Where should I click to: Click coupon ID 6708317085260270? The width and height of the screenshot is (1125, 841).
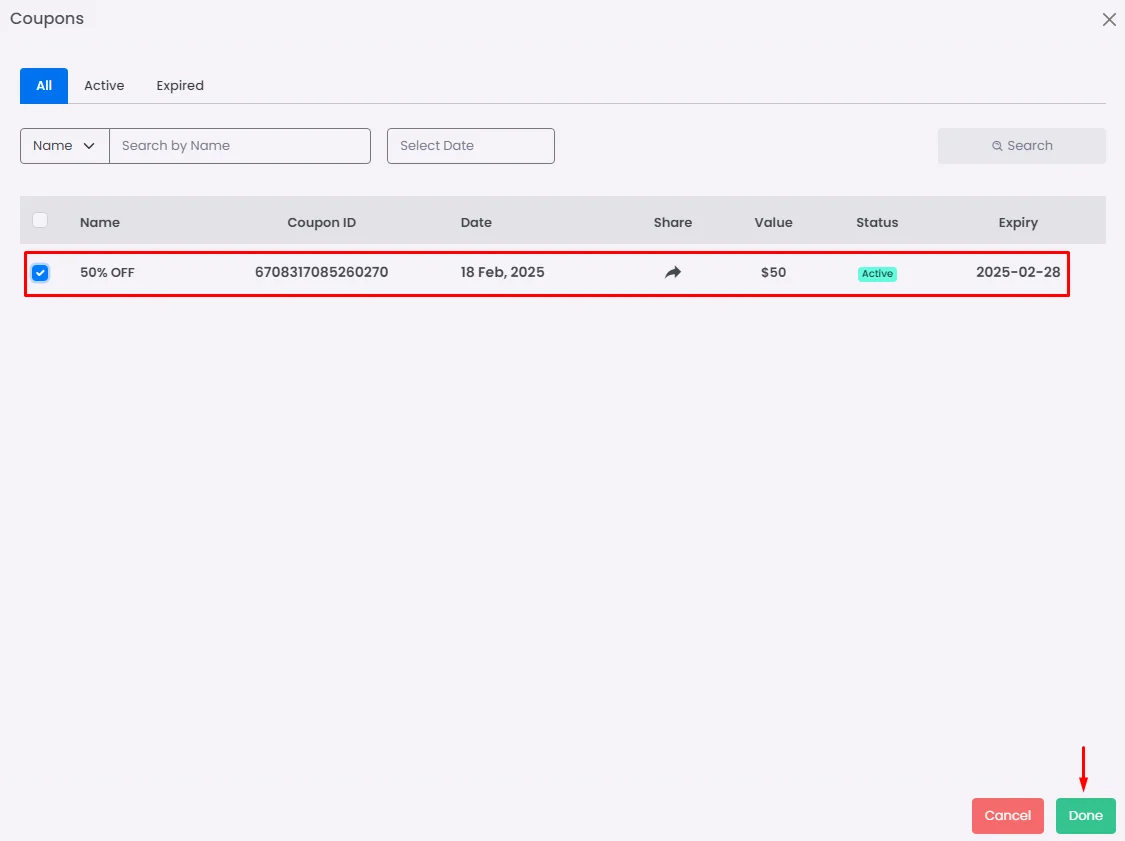[x=321, y=272]
